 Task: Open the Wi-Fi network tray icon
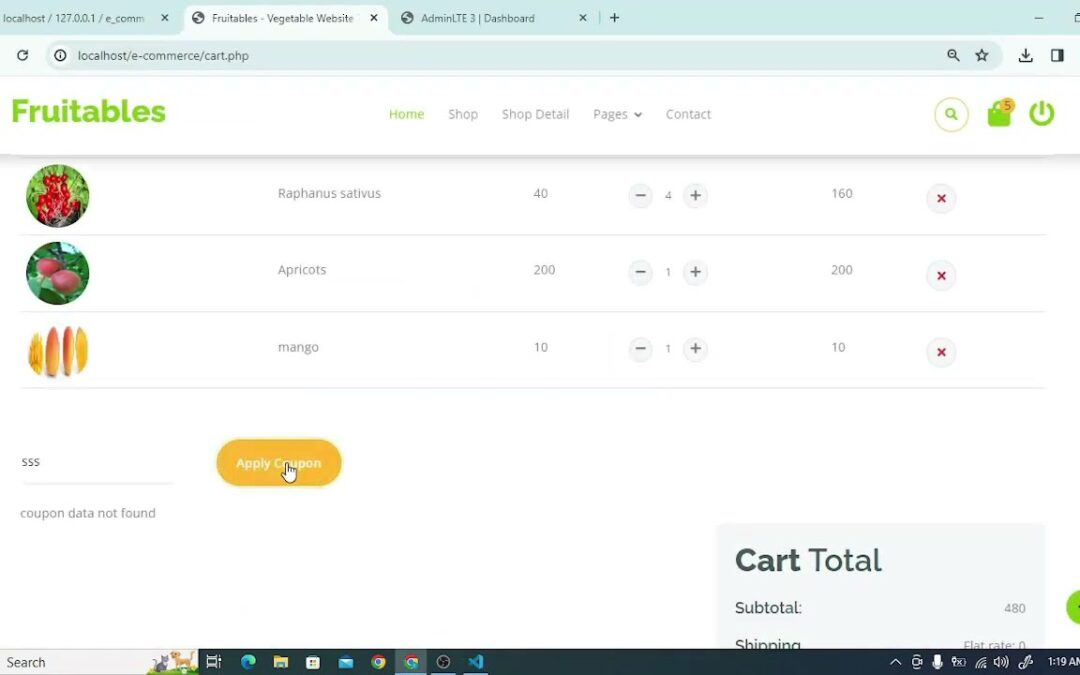tap(980, 663)
